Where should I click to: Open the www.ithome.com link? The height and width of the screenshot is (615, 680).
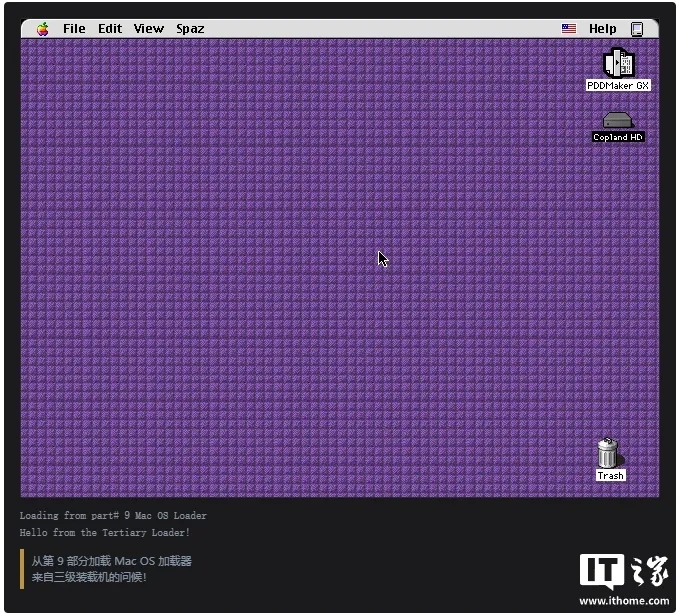[x=624, y=601]
